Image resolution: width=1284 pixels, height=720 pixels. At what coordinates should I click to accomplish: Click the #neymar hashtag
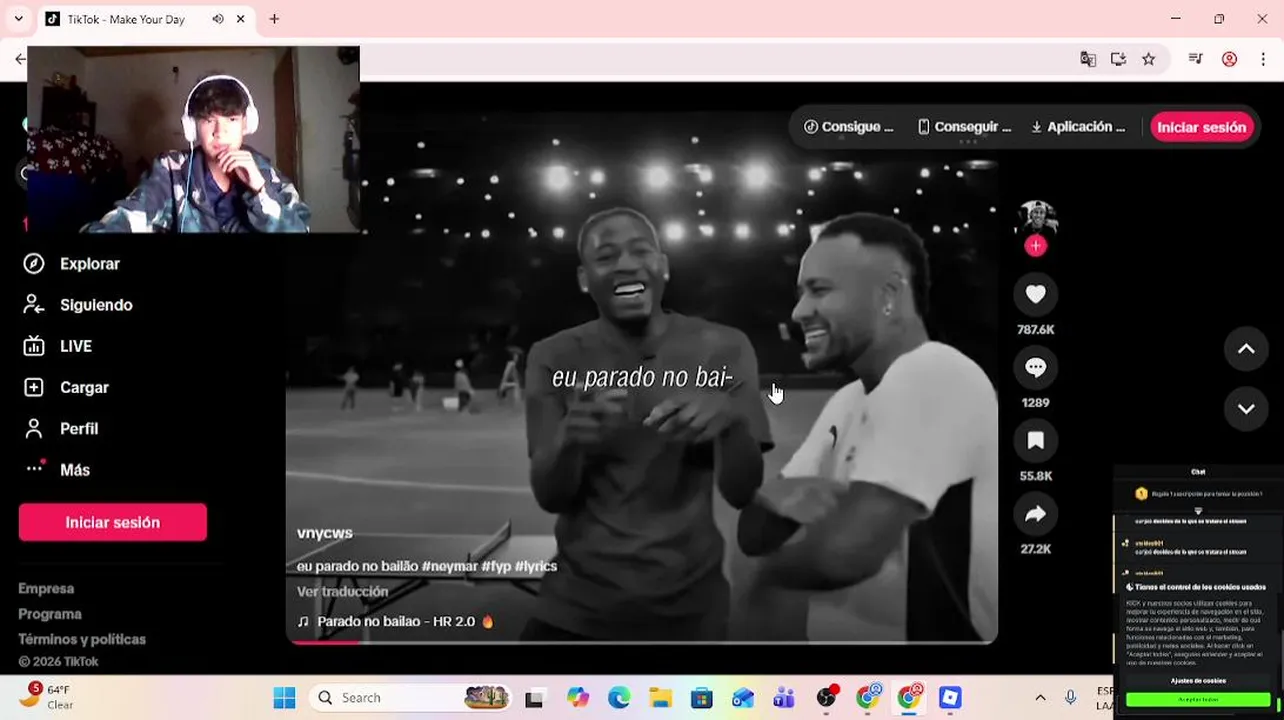pos(449,566)
